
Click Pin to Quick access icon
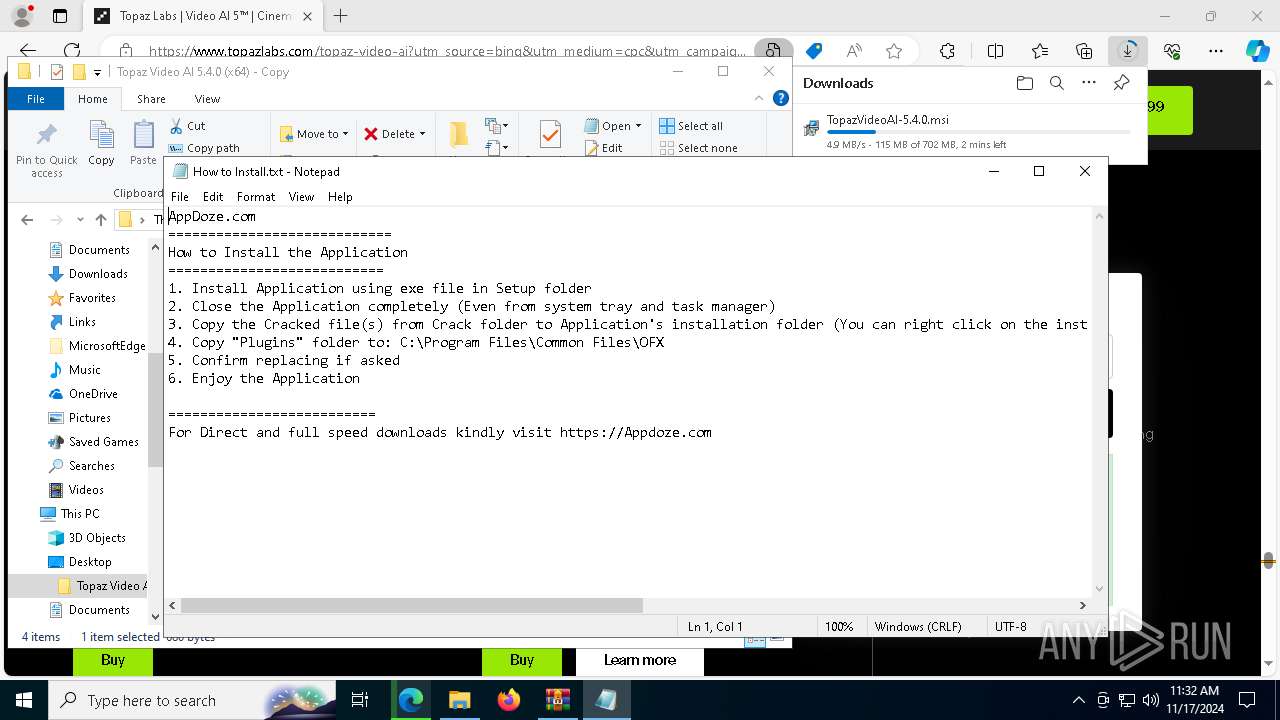[x=46, y=151]
